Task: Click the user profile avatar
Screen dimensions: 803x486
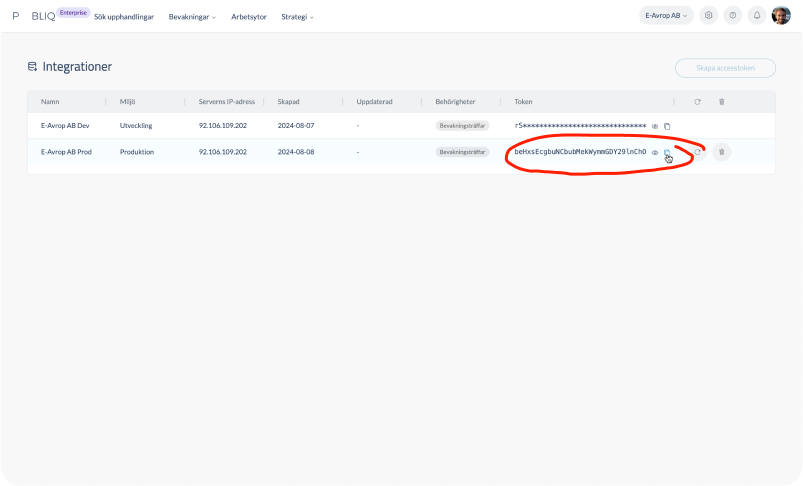Action: [781, 16]
